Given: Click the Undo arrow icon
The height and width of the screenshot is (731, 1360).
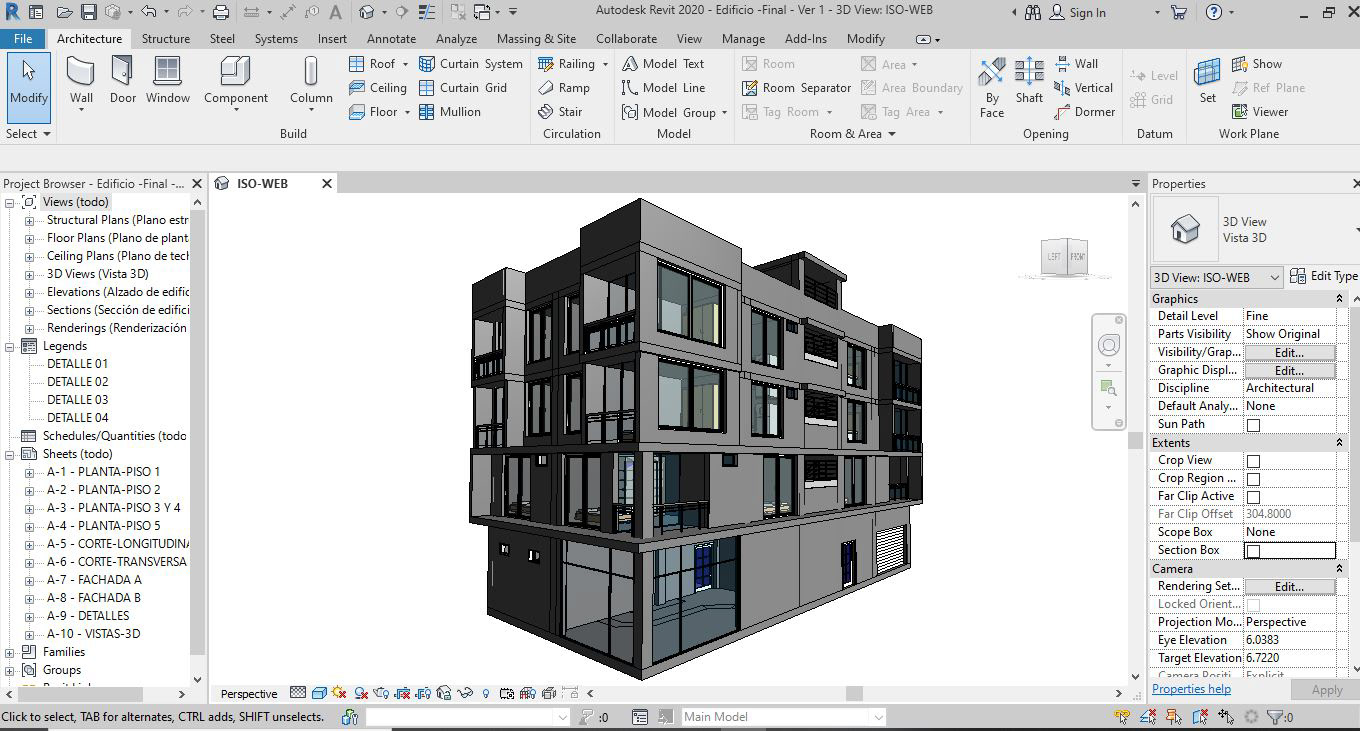Looking at the screenshot, I should (x=149, y=13).
